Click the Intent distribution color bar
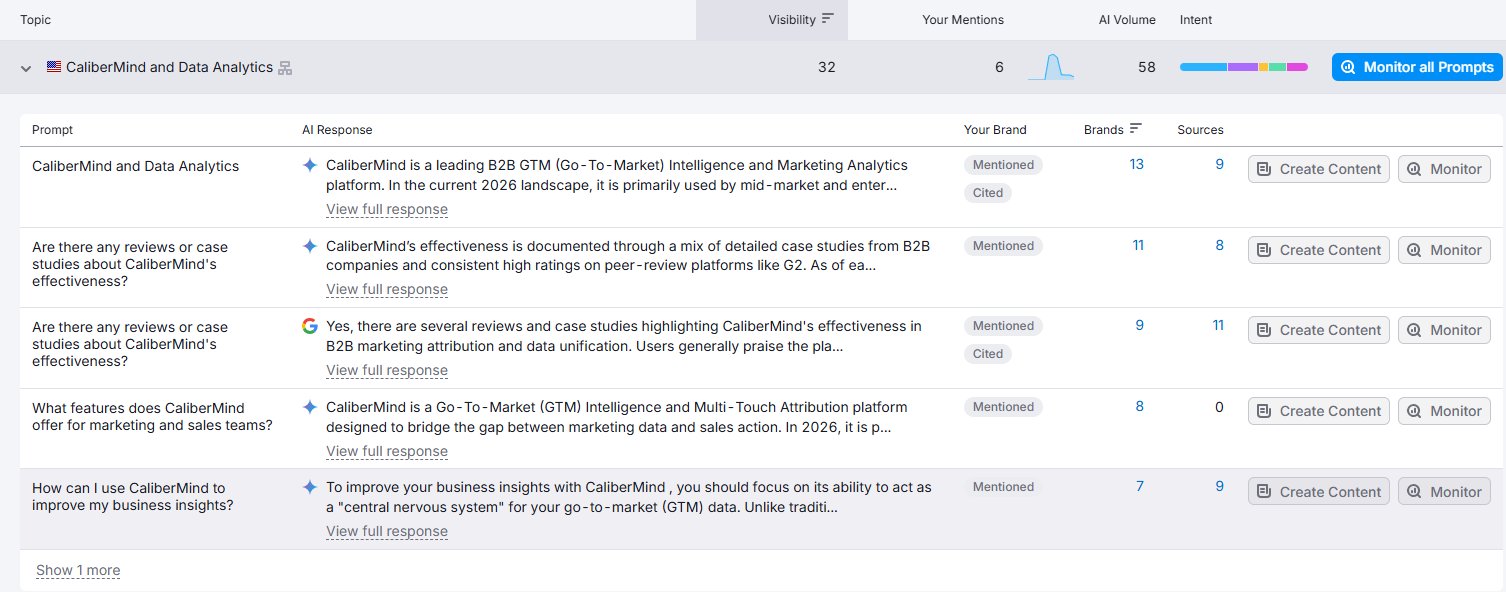1506x592 pixels. point(1243,67)
